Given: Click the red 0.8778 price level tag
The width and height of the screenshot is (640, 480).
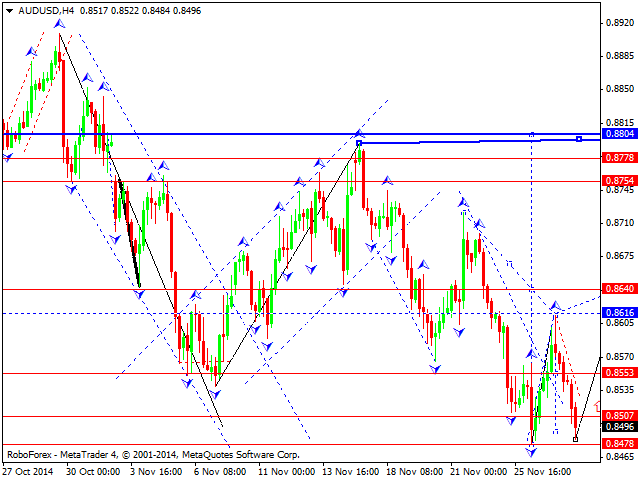Looking at the screenshot, I should (x=620, y=158).
